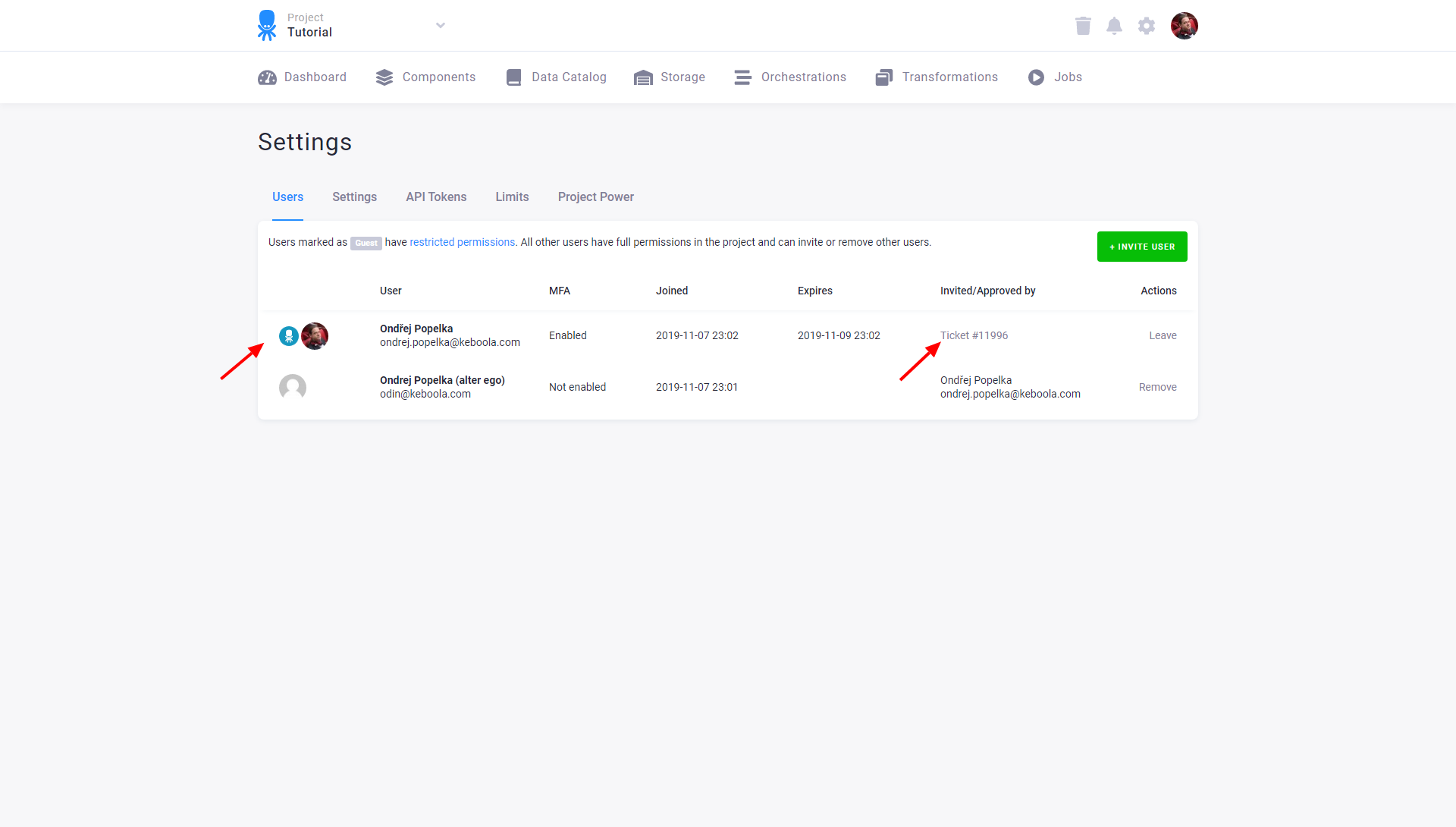Open the Ticket #11996 link

tap(974, 336)
